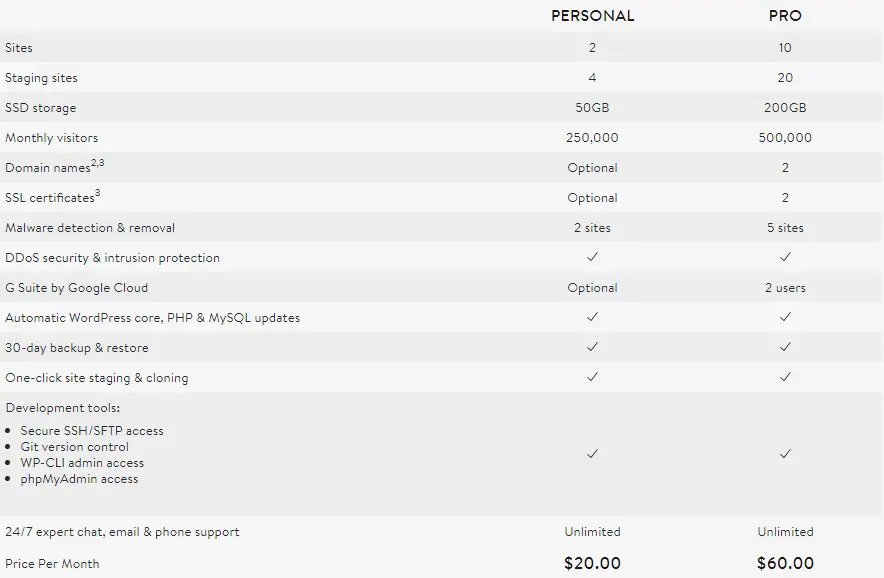The width and height of the screenshot is (884, 578).
Task: Click the Personal development tools checkmark
Action: (x=592, y=453)
